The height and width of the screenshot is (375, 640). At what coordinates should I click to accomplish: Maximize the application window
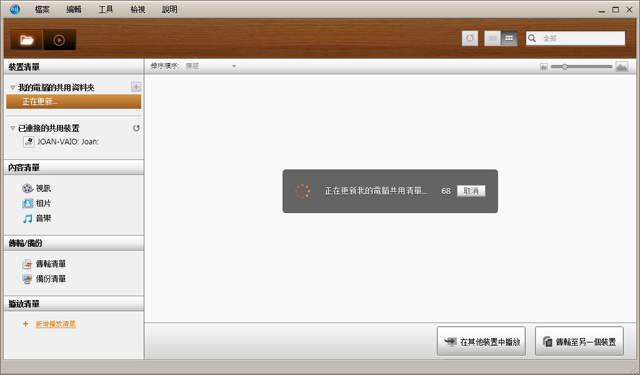pos(616,9)
